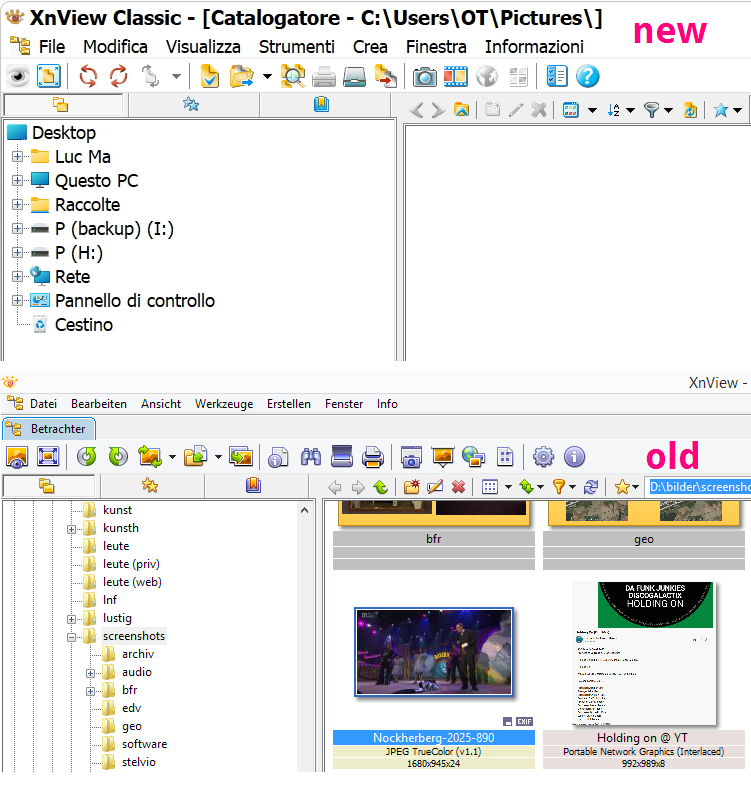Click the scanner icon in Italian window toolbar
This screenshot has width=751, height=790.
point(354,77)
